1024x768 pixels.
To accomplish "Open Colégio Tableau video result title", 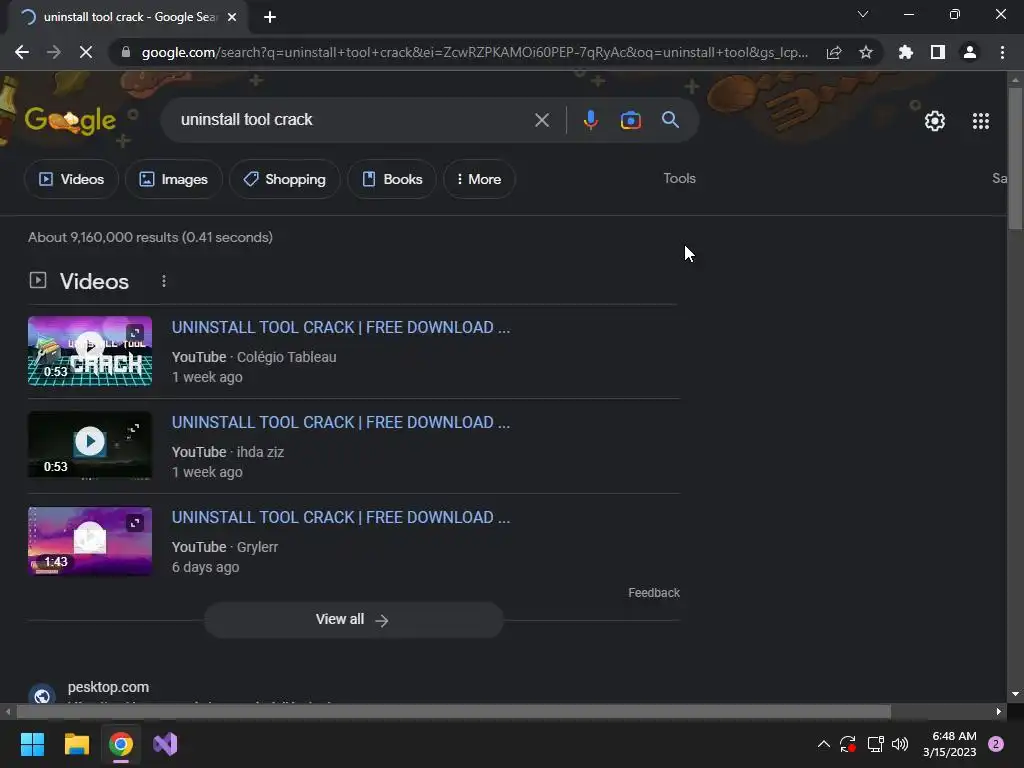I will click(341, 327).
